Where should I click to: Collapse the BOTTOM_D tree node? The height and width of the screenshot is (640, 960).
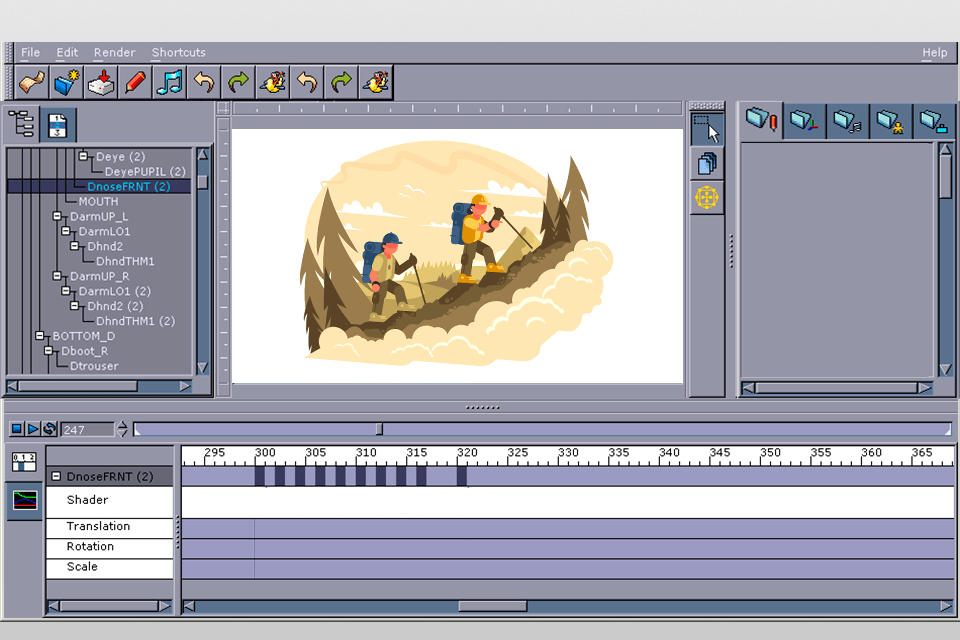tap(40, 336)
